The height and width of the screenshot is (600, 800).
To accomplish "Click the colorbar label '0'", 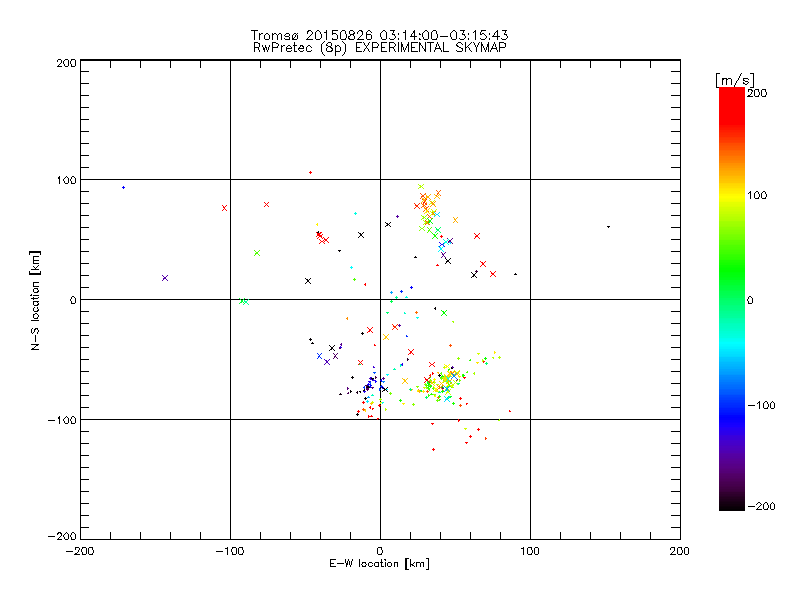I will point(750,300).
